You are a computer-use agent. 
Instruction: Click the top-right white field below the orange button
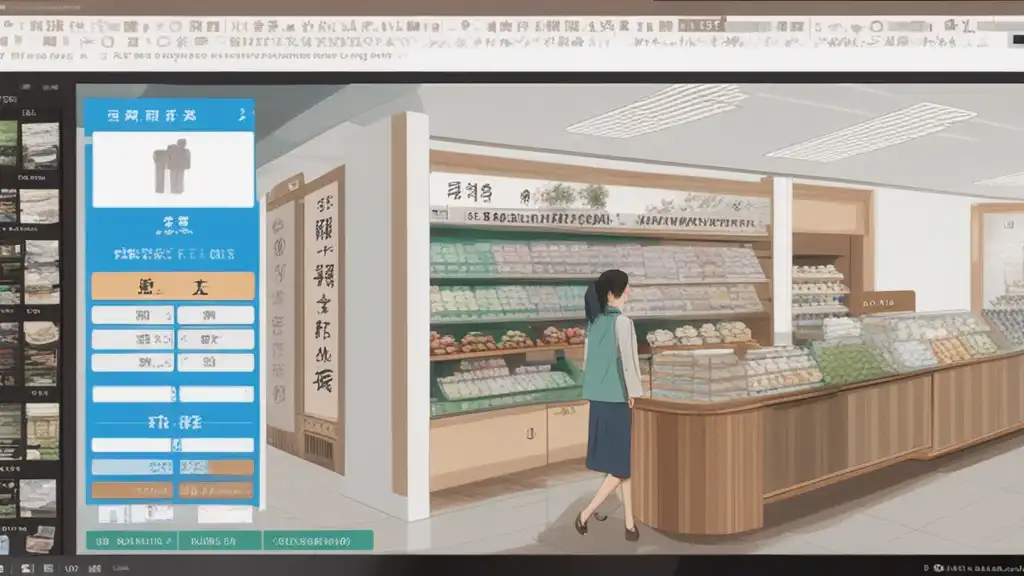tap(215, 315)
